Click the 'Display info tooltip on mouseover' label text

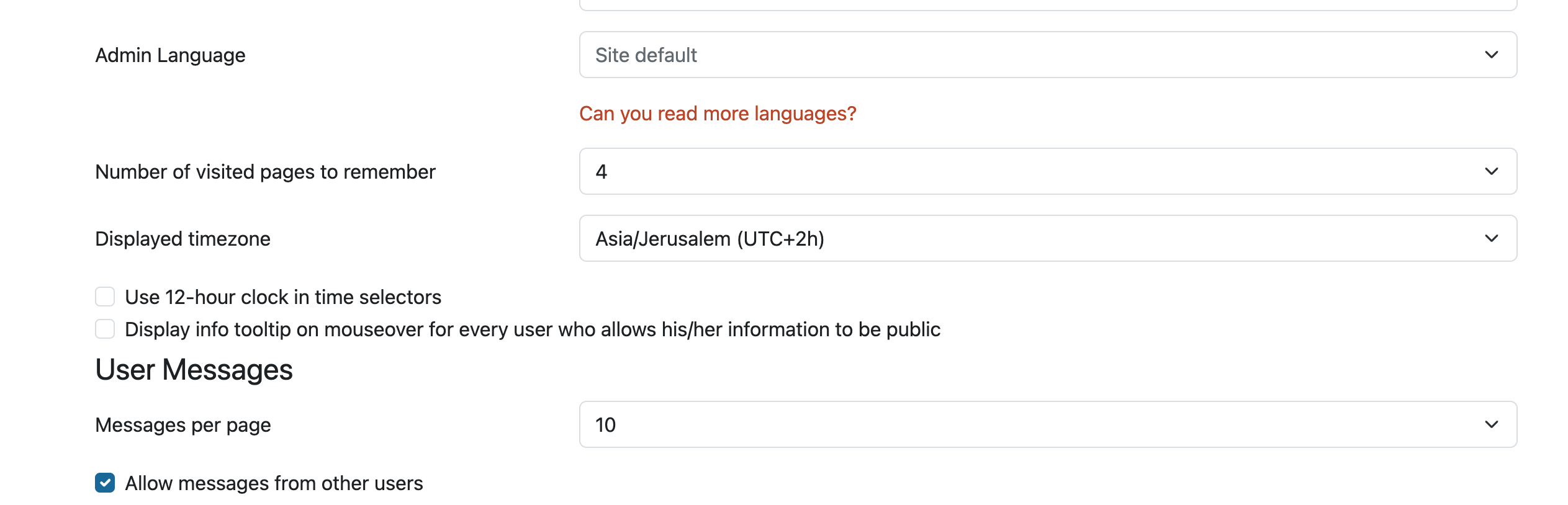(x=533, y=329)
